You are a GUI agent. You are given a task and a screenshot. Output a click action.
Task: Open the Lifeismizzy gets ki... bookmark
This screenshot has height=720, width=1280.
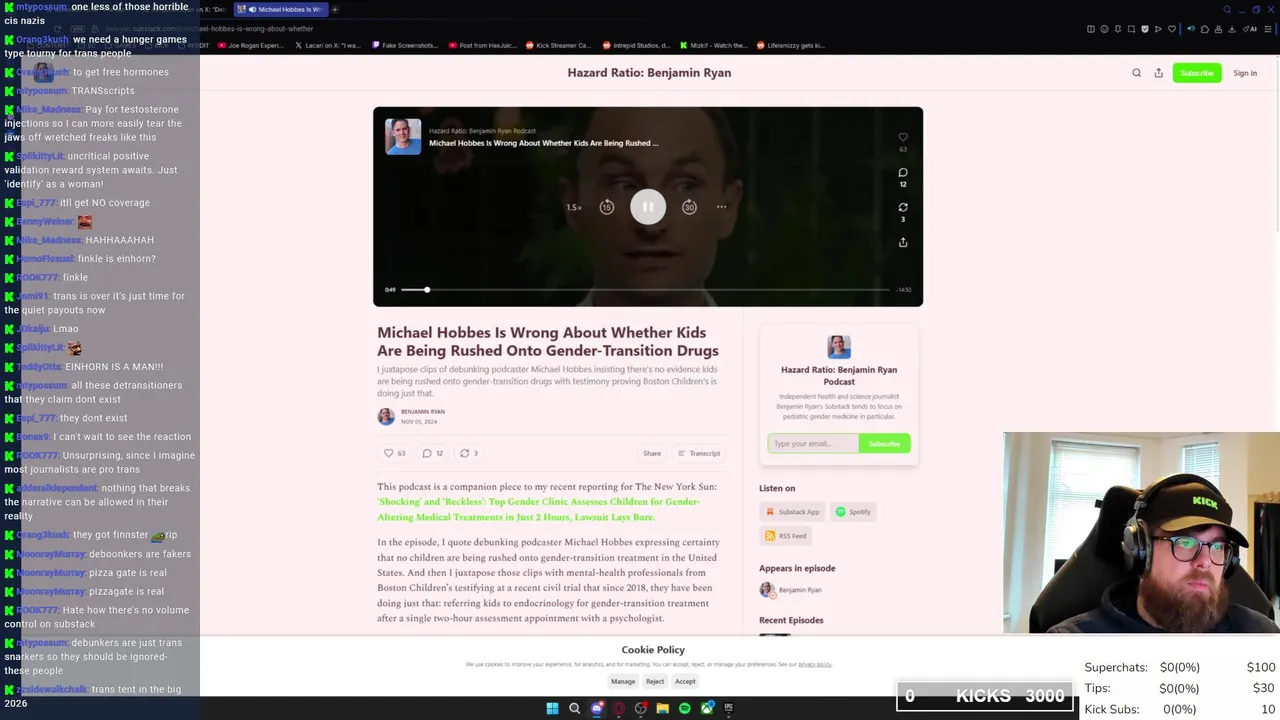[791, 45]
